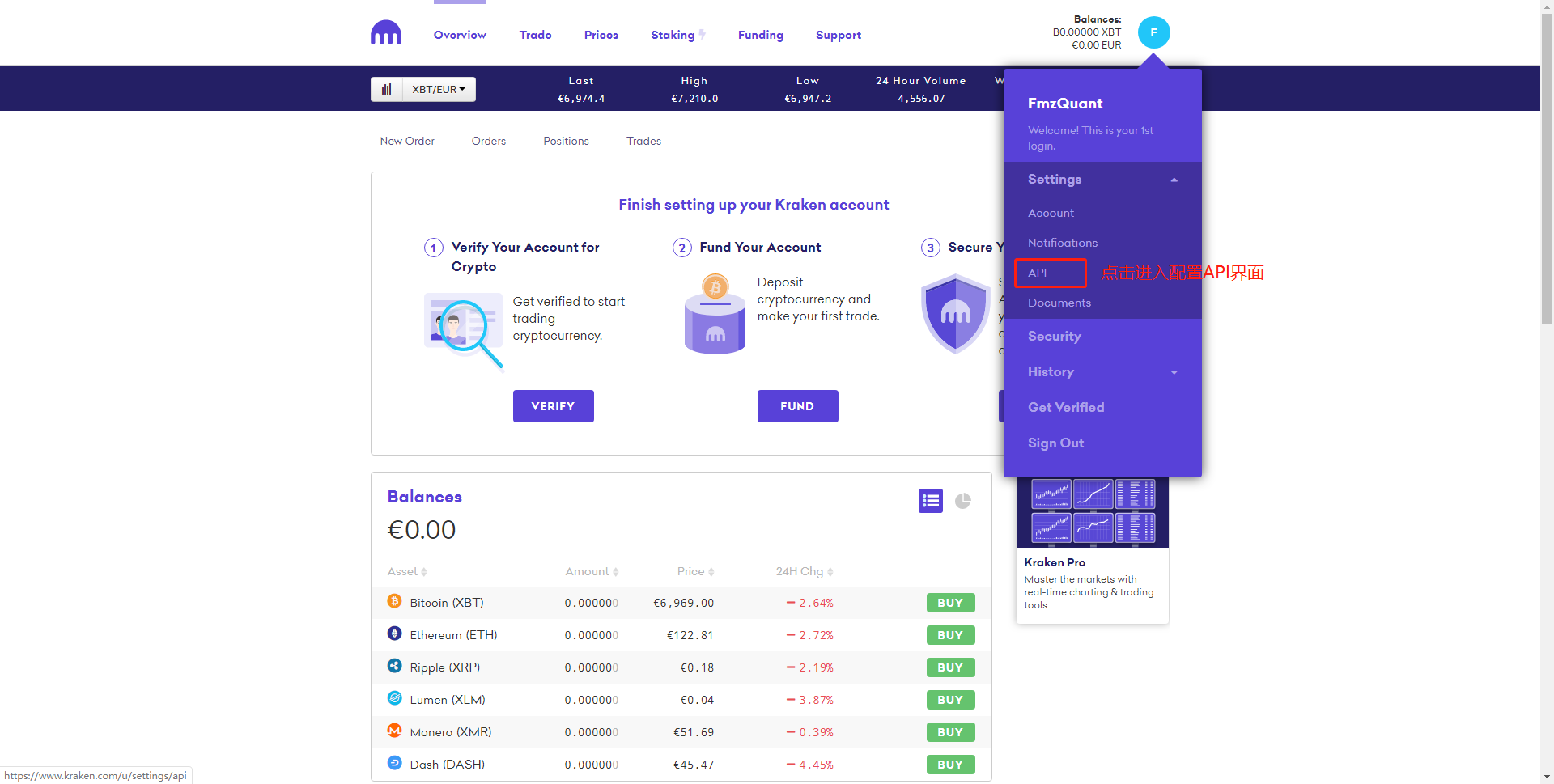Click the bitcoin deposit jar illustration
The height and width of the screenshot is (784, 1554).
pos(715,314)
